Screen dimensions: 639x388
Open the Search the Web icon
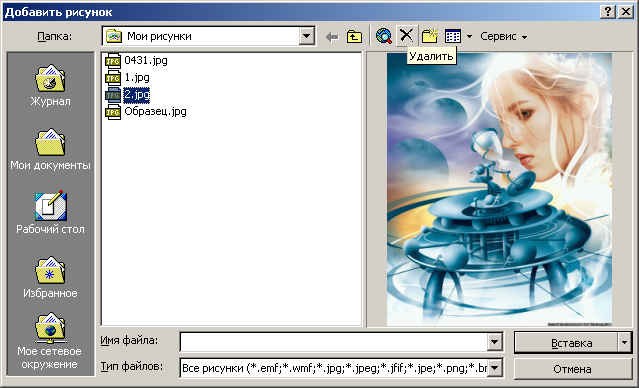pos(383,36)
